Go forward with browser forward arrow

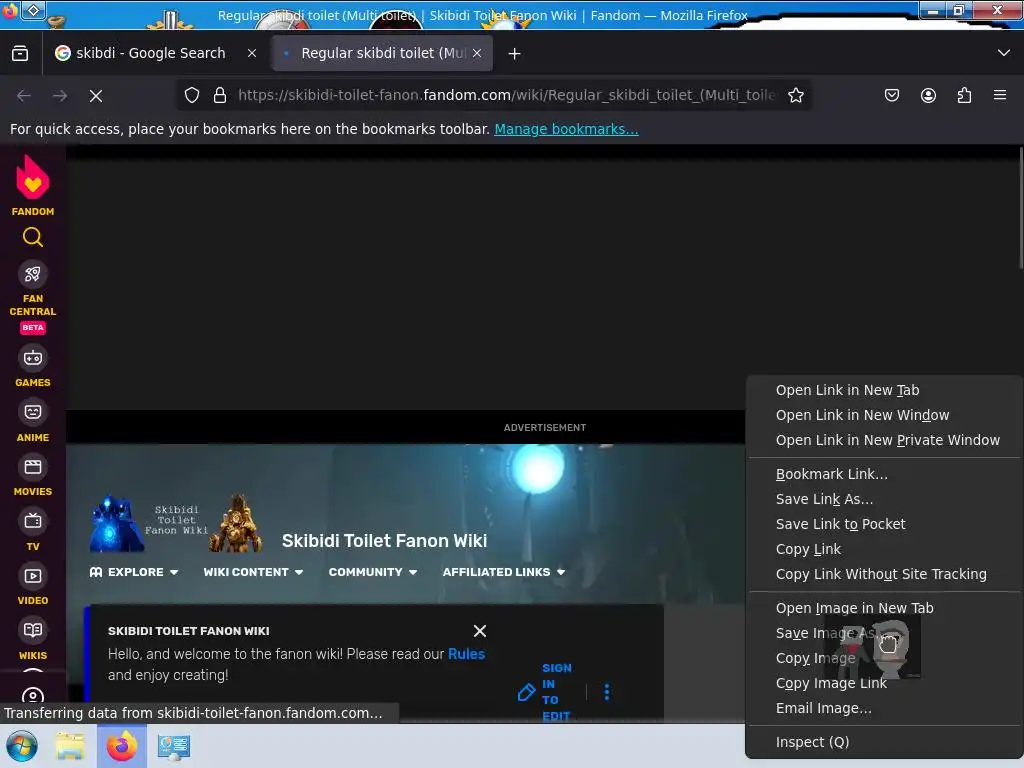coord(60,96)
